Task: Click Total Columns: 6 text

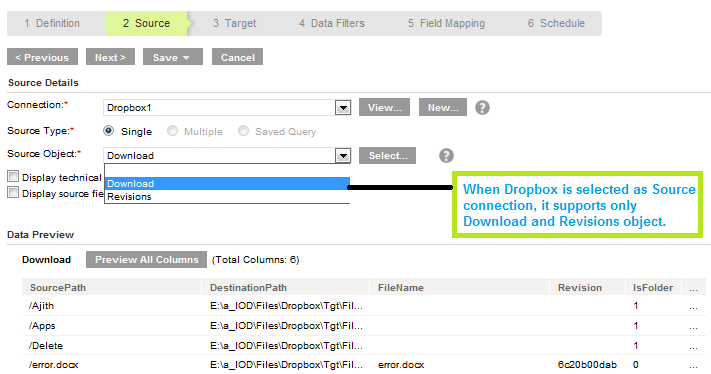Action: click(x=256, y=260)
